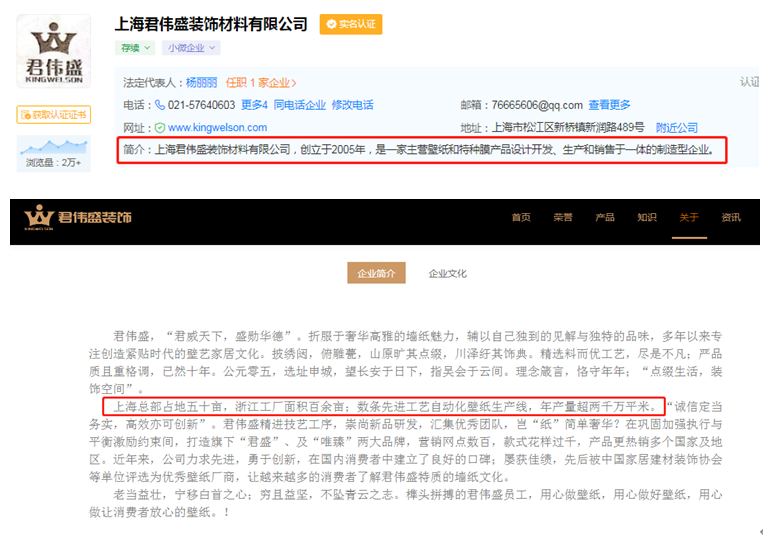The height and width of the screenshot is (539, 763).
Task: Click the 浏览量 trend chart thumbnail
Action: [54, 146]
